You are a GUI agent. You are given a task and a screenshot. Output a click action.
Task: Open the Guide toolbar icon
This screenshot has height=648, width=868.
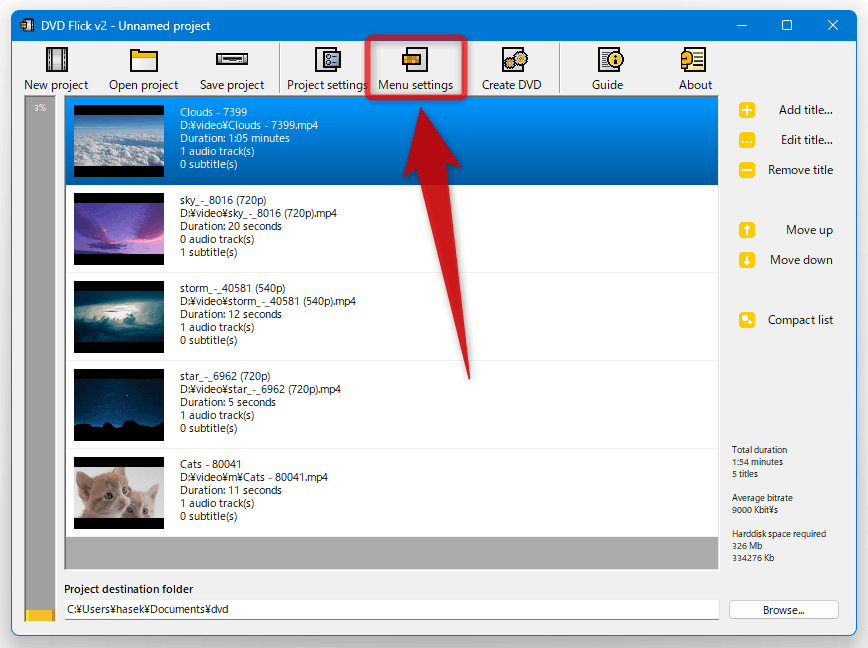(x=610, y=60)
